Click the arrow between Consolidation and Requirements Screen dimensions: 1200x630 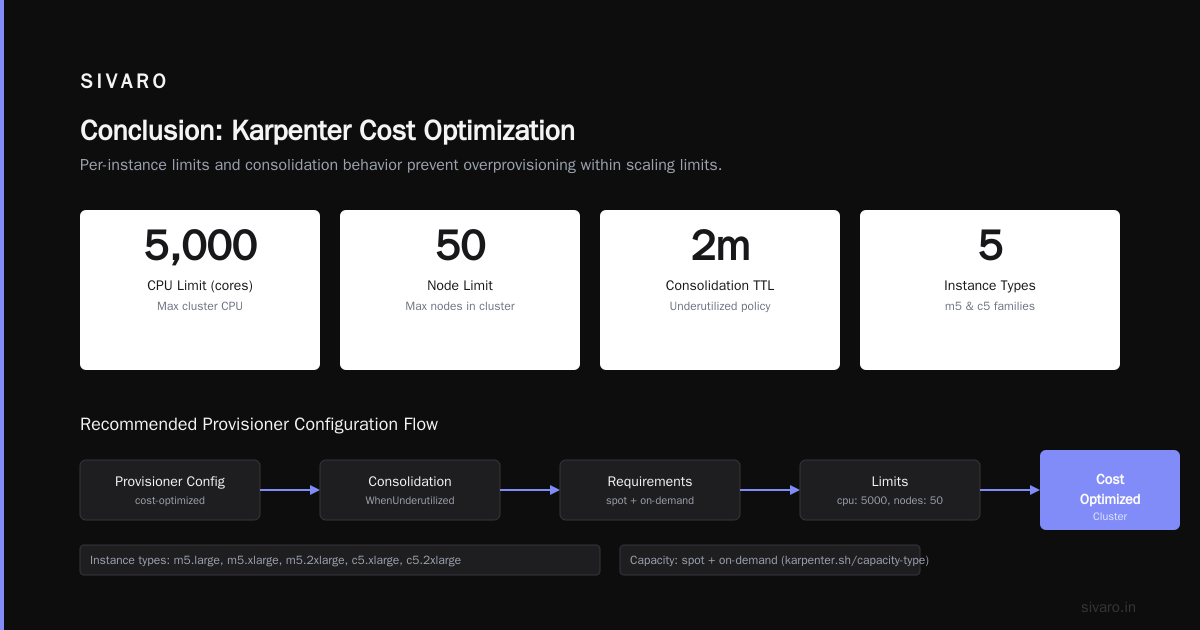point(530,490)
